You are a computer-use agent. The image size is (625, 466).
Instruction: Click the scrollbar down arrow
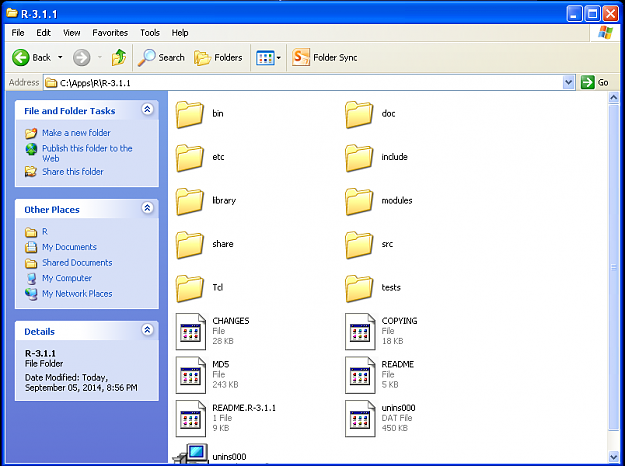(x=614, y=457)
